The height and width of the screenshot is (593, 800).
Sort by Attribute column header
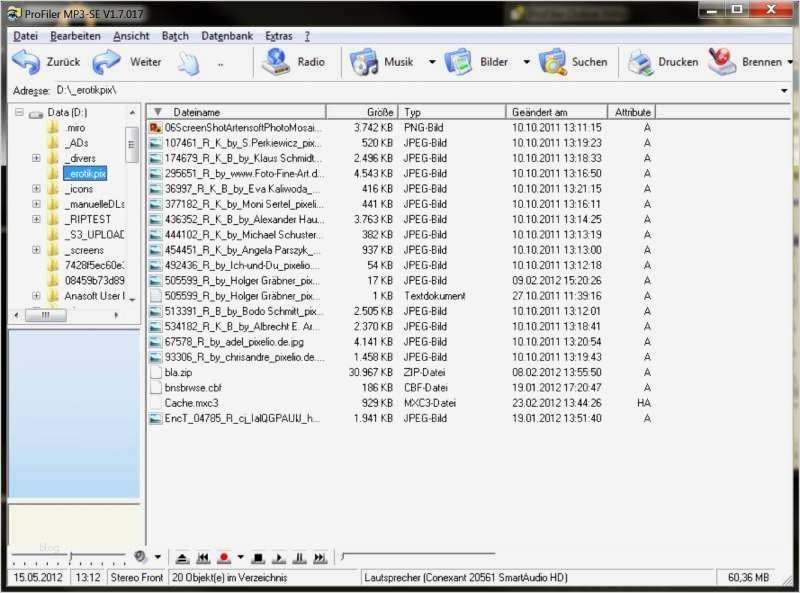[x=632, y=112]
